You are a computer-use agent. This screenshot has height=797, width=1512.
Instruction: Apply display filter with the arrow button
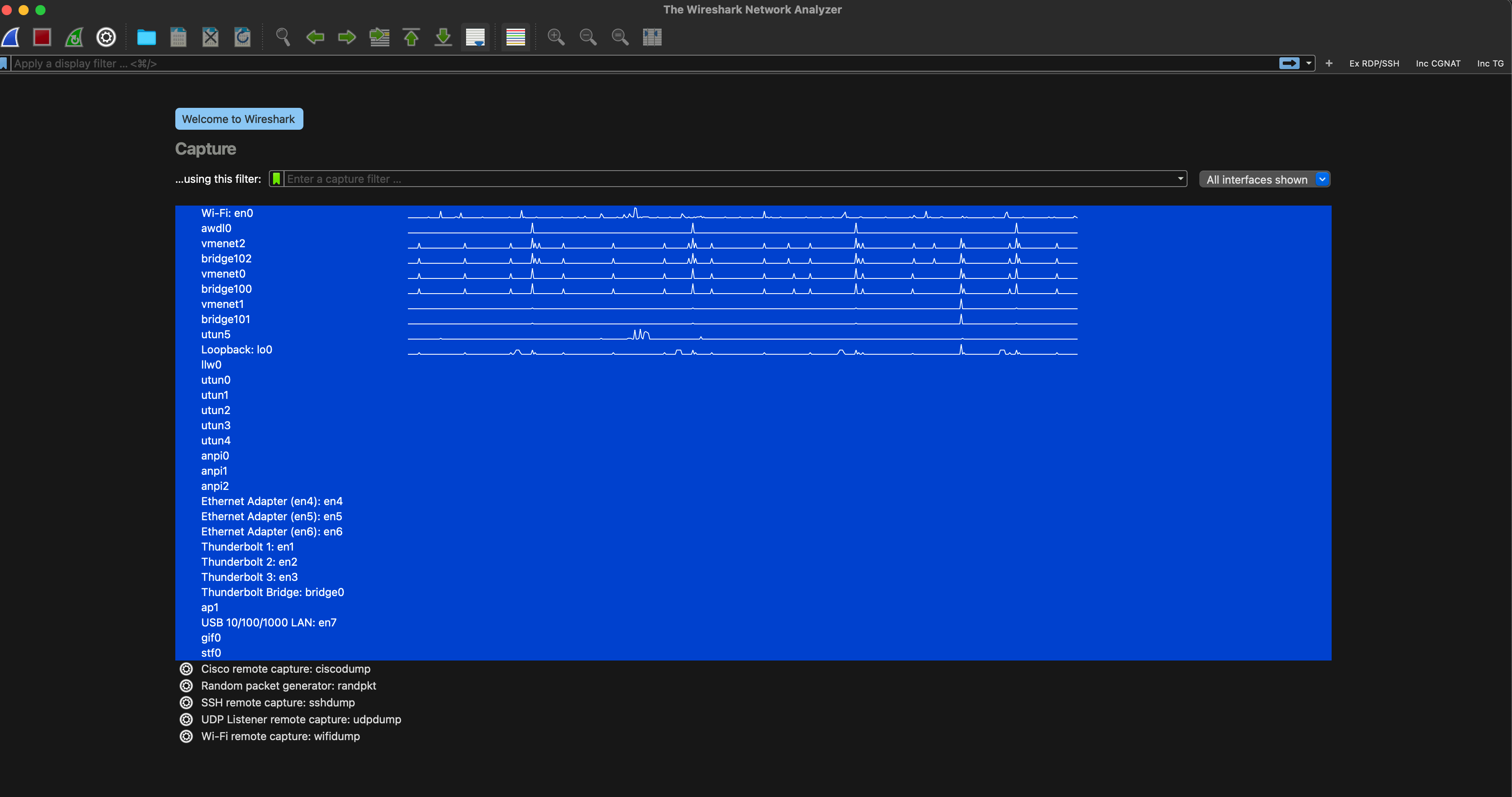[x=1289, y=63]
